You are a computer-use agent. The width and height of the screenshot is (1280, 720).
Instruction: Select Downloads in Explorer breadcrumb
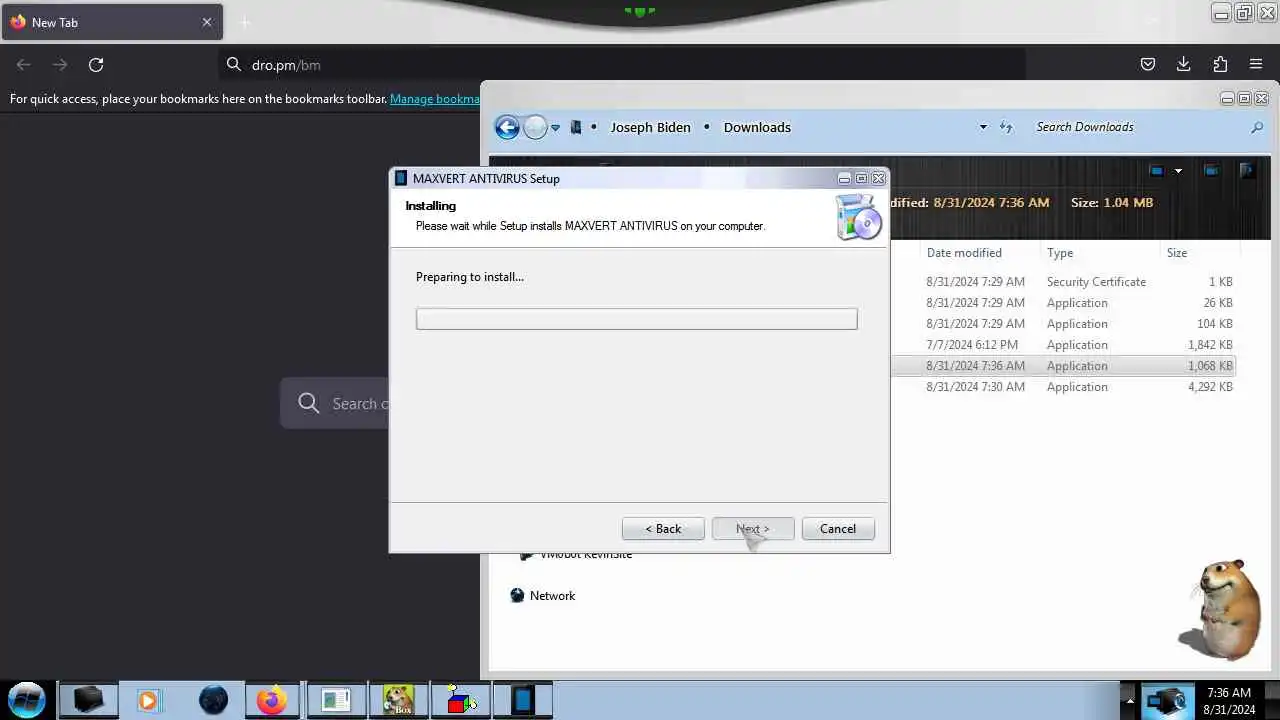(x=757, y=127)
